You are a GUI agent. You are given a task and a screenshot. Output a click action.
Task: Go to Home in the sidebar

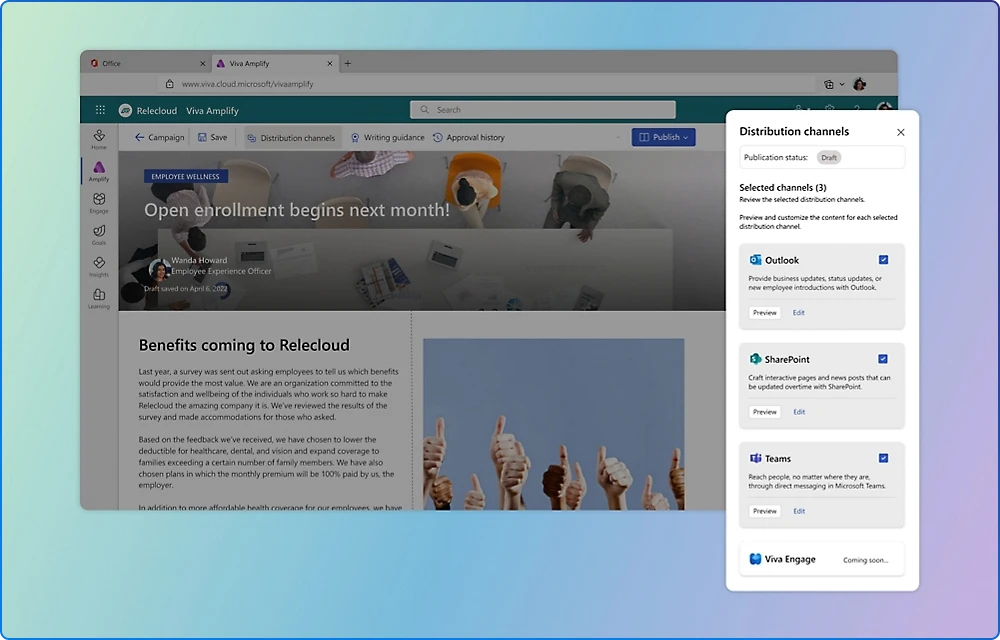coord(99,140)
